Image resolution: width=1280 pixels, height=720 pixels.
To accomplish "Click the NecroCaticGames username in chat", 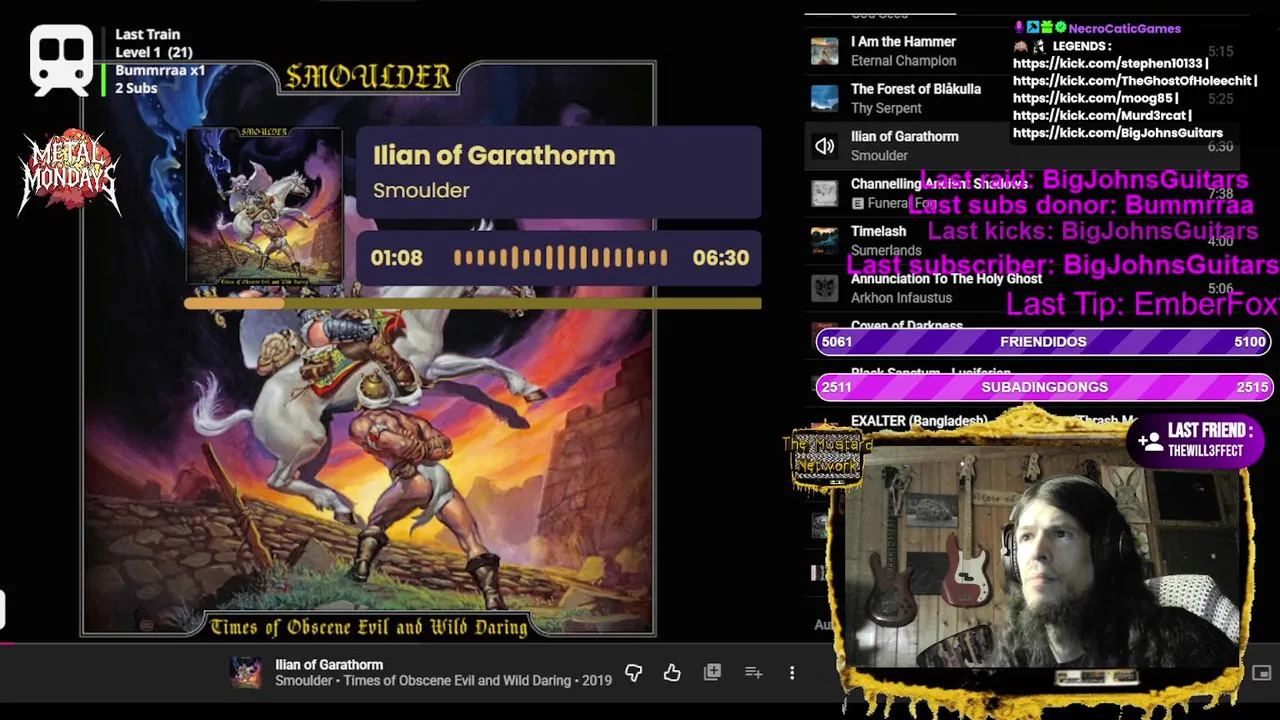I will point(1124,29).
